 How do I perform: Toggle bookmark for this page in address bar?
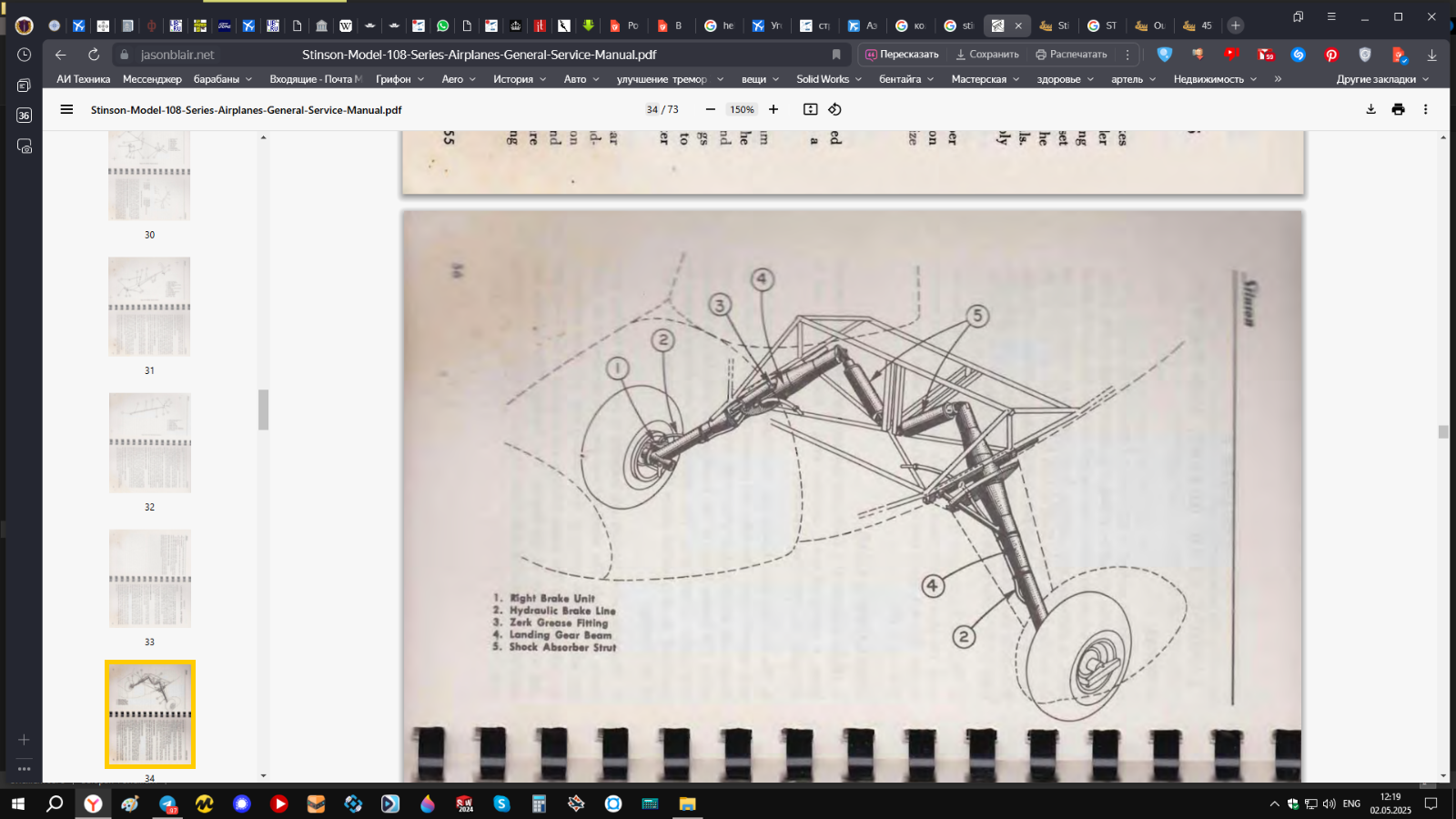[x=836, y=55]
